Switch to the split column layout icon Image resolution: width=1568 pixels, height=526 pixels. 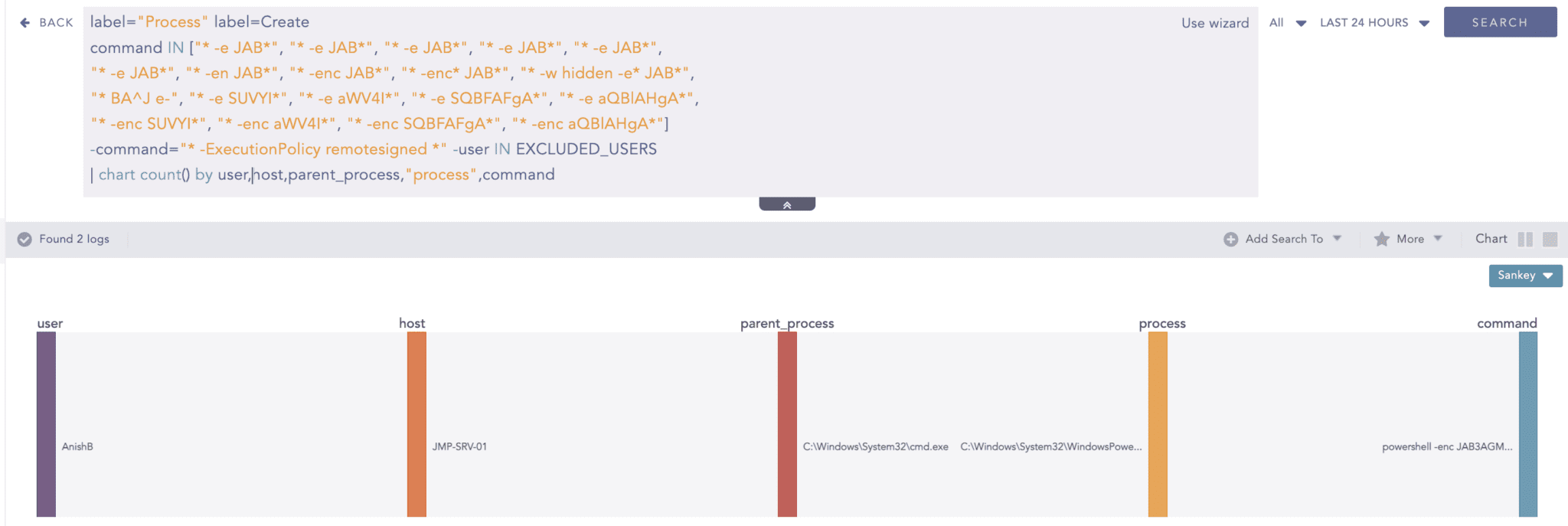[1525, 240]
